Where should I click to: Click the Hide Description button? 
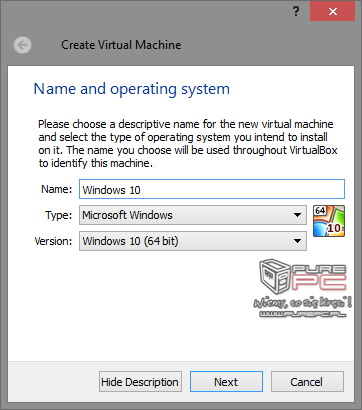140,382
